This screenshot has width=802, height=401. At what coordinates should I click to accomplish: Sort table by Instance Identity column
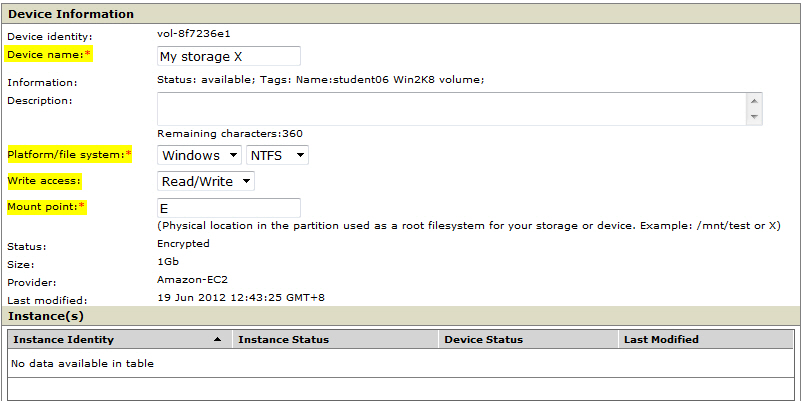coord(63,340)
